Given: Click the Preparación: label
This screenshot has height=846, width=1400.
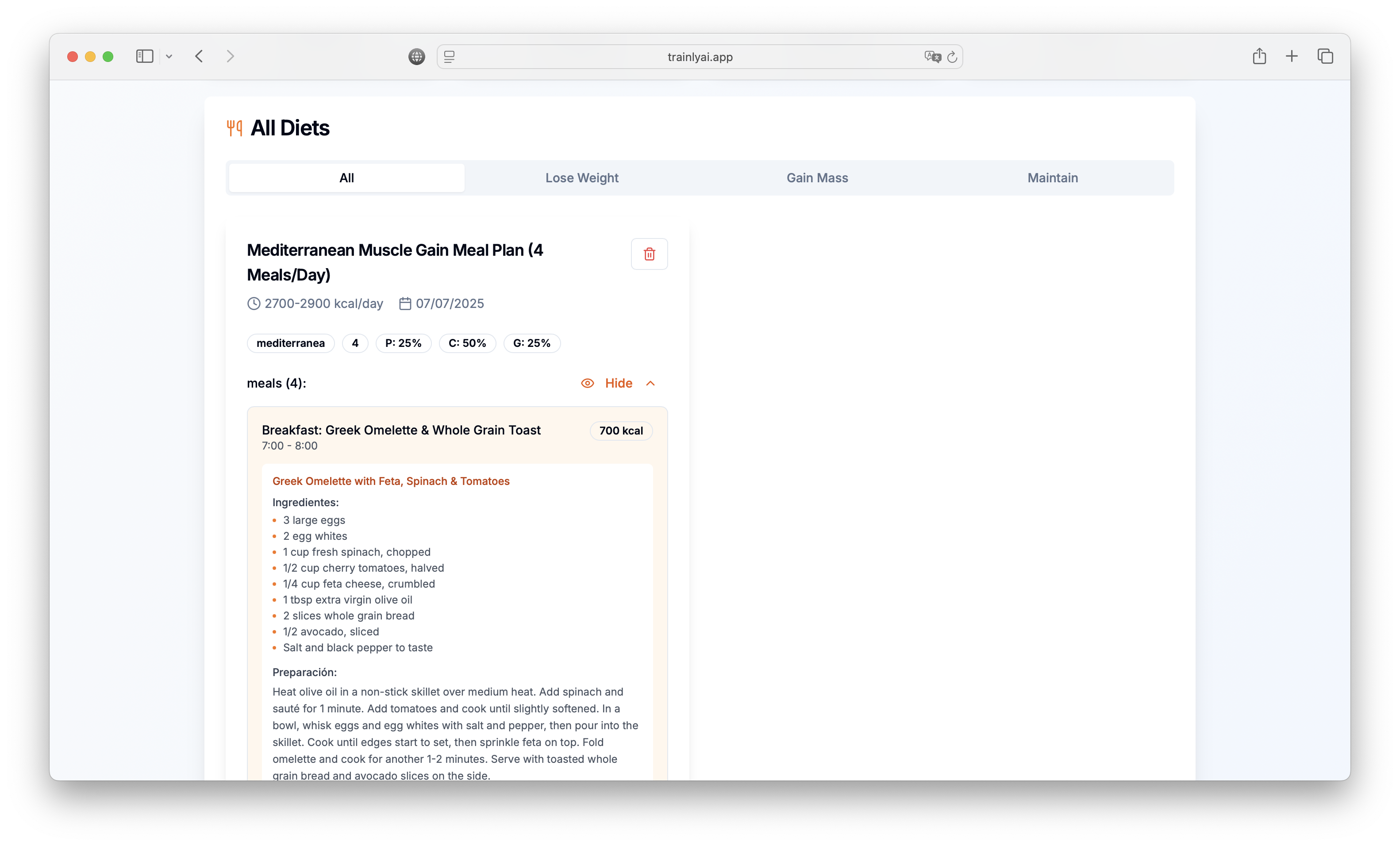Looking at the screenshot, I should [x=304, y=672].
